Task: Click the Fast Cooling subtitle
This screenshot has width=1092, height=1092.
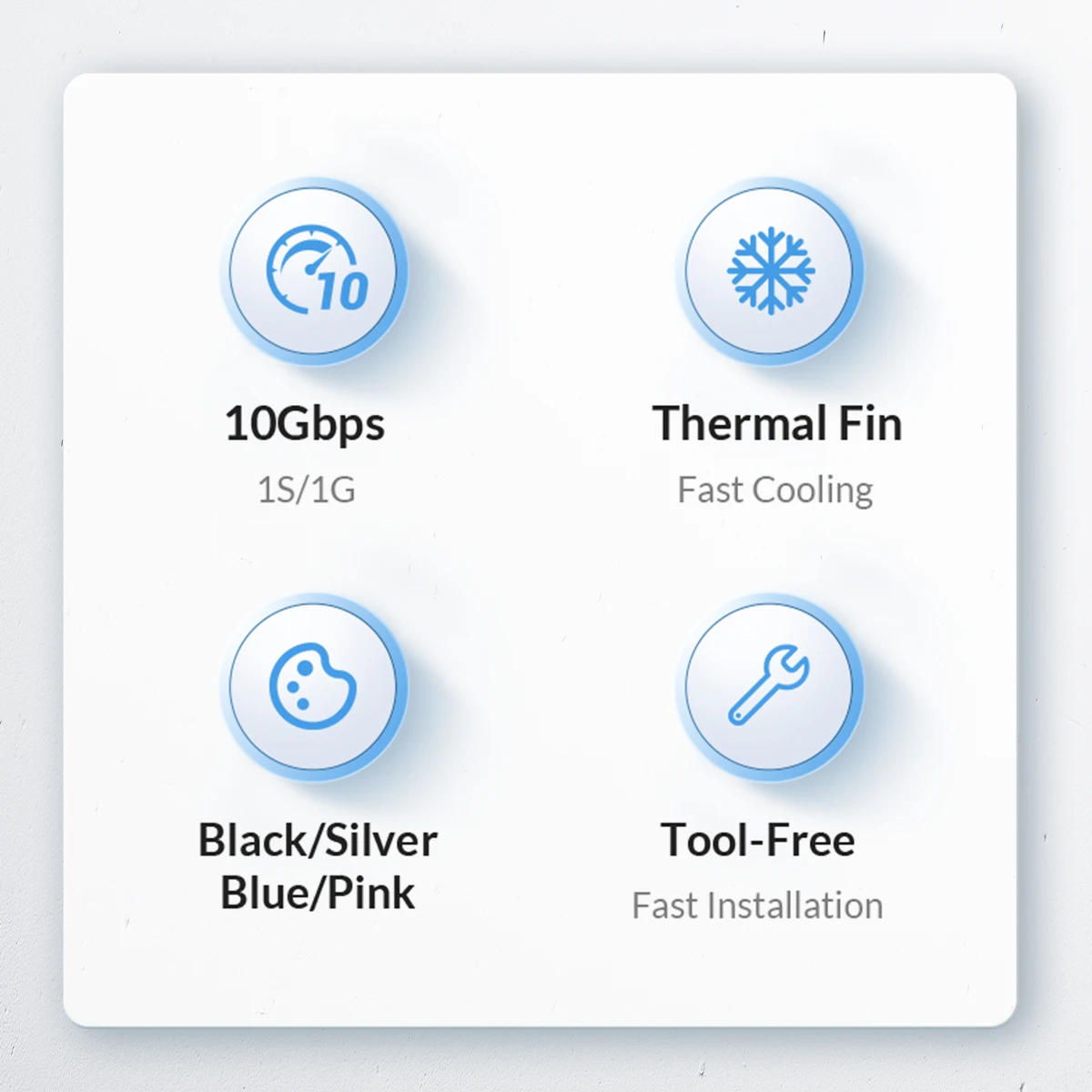Action: coord(775,490)
